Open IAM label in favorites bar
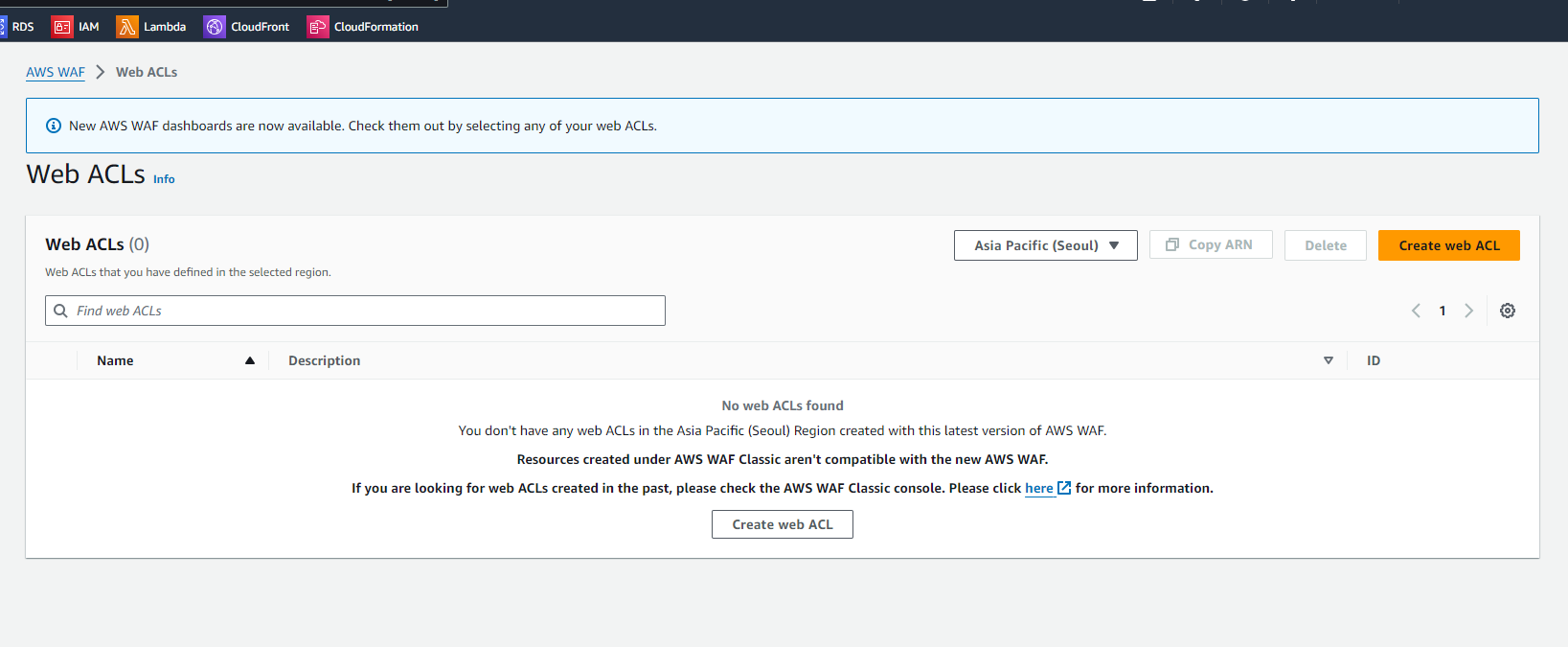Screen dimensions: 1568x647 point(89,27)
